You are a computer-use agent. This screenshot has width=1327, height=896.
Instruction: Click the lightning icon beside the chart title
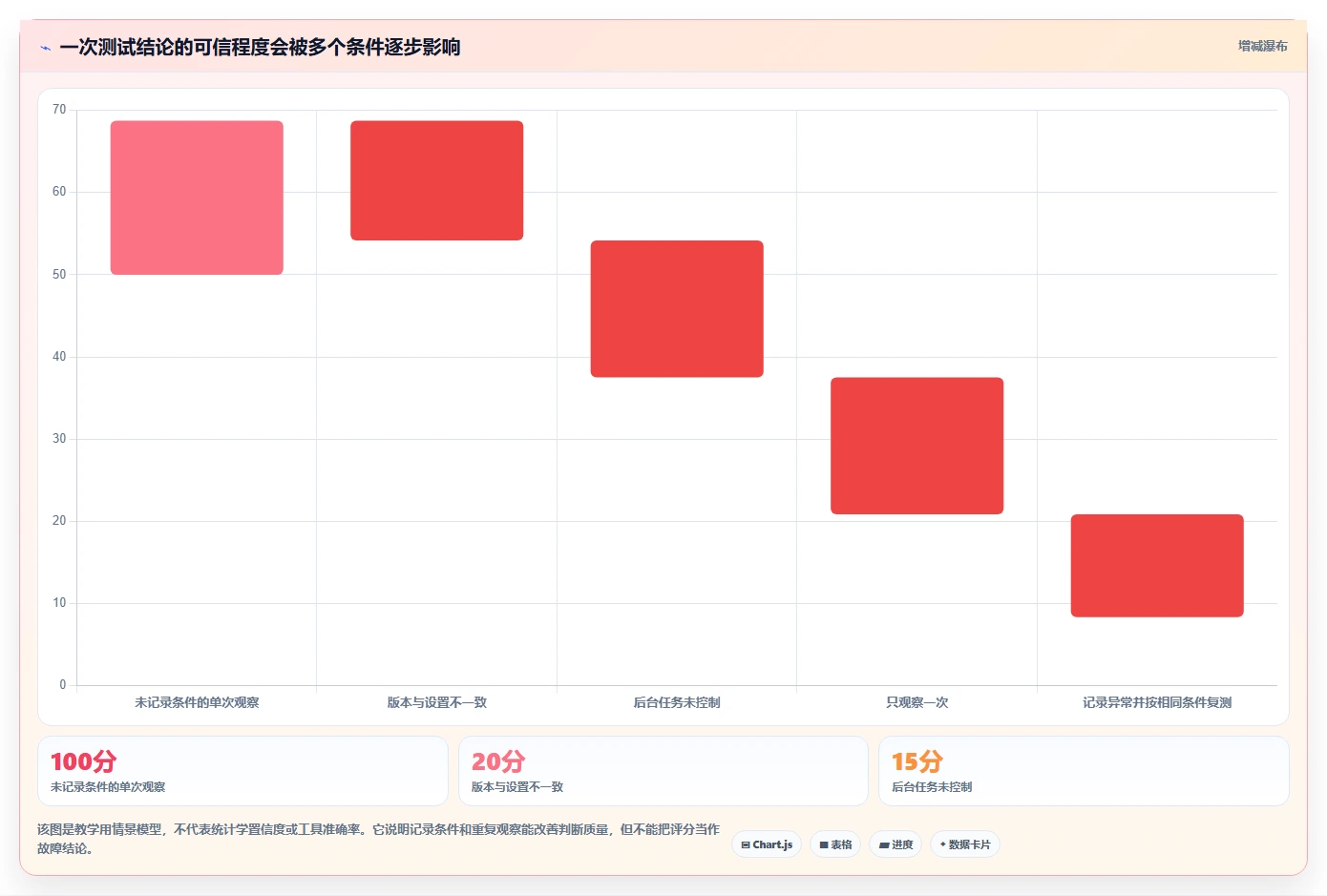point(45,47)
